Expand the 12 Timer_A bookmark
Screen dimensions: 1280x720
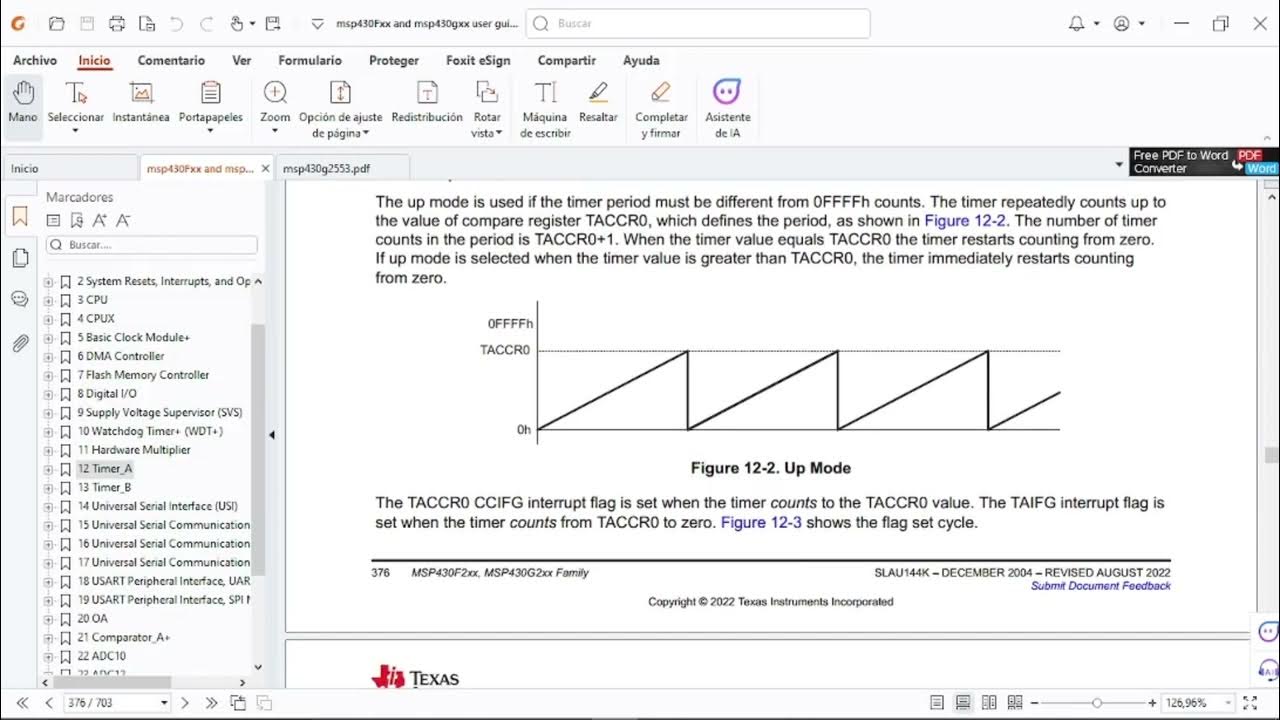pyautogui.click(x=48, y=469)
